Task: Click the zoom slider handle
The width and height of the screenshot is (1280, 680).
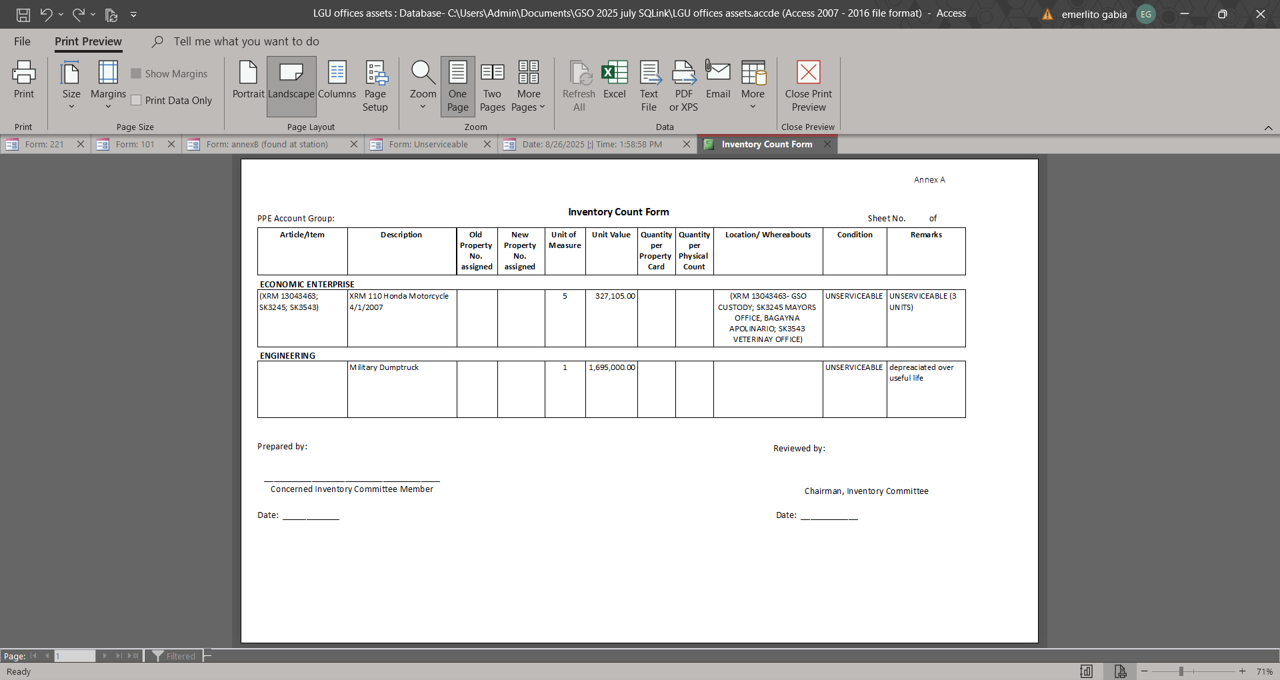Action: point(1181,671)
